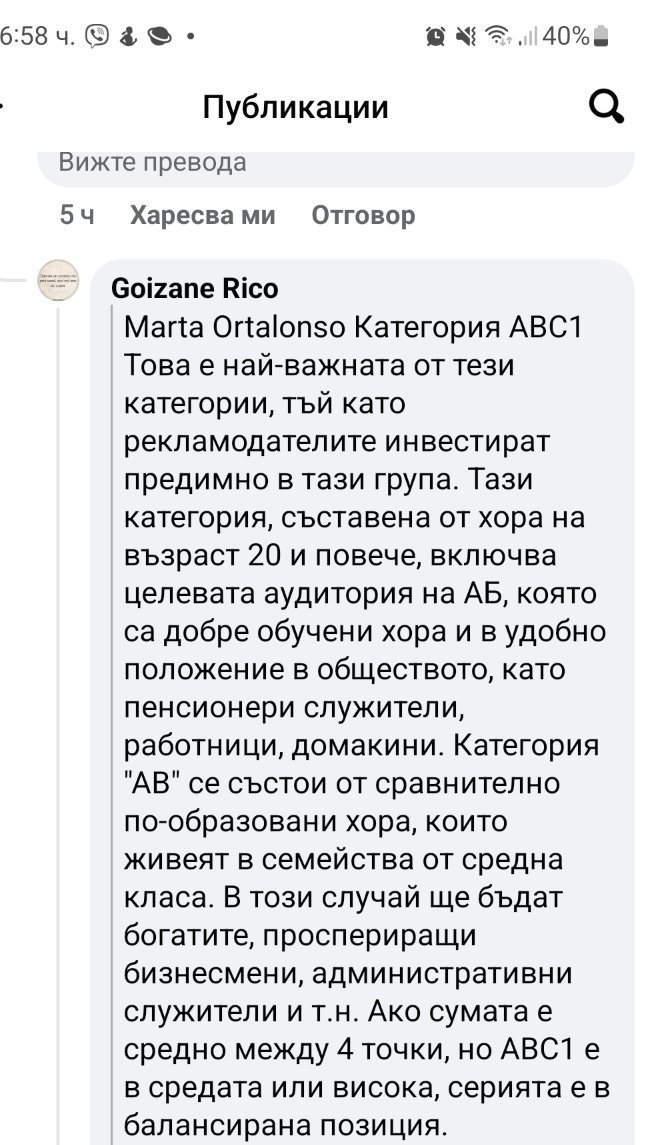Tap the battery status icon
This screenshot has height=1145, width=656.
[x=600, y=37]
